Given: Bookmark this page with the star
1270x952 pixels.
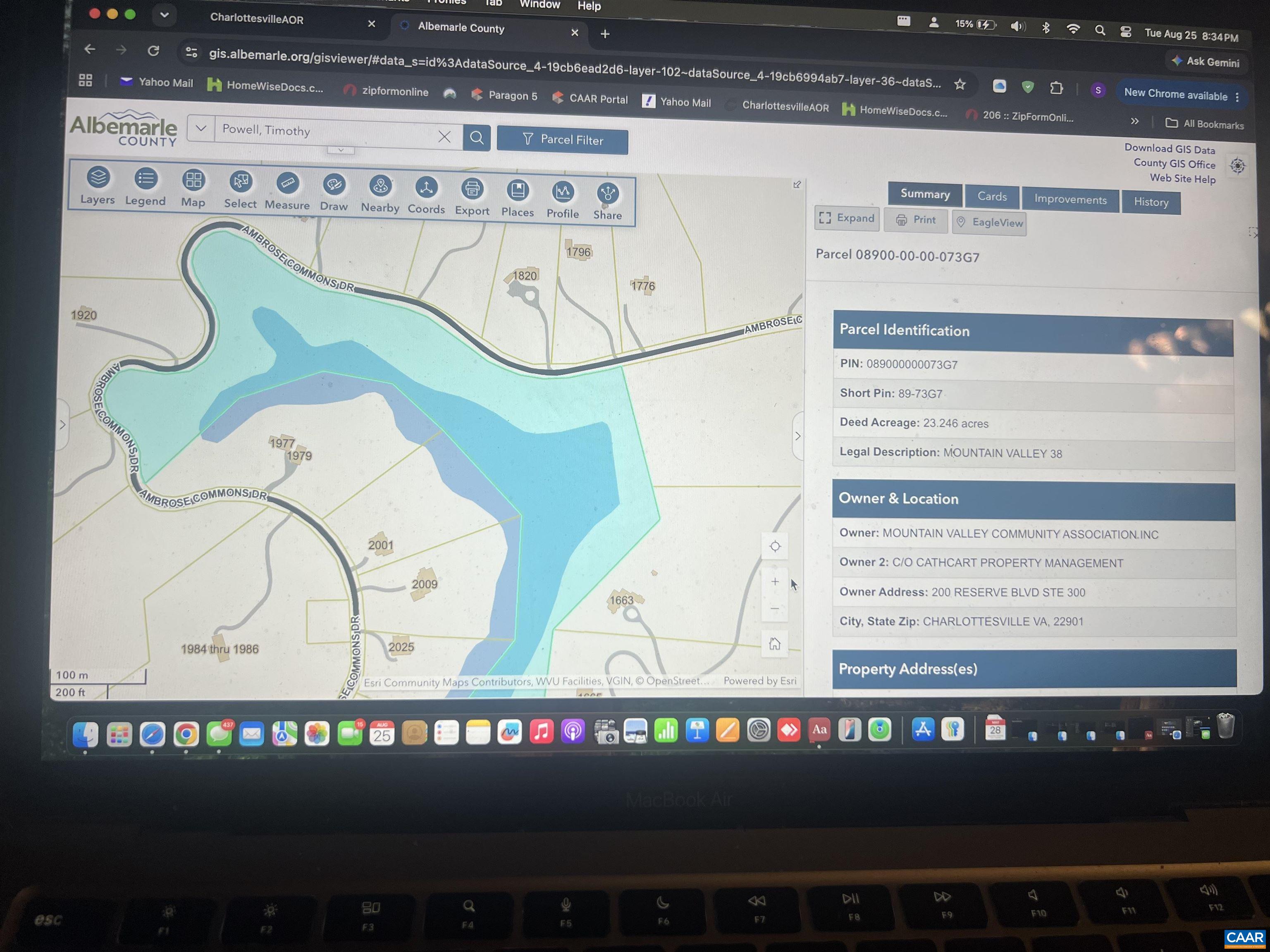Looking at the screenshot, I should tap(960, 85).
